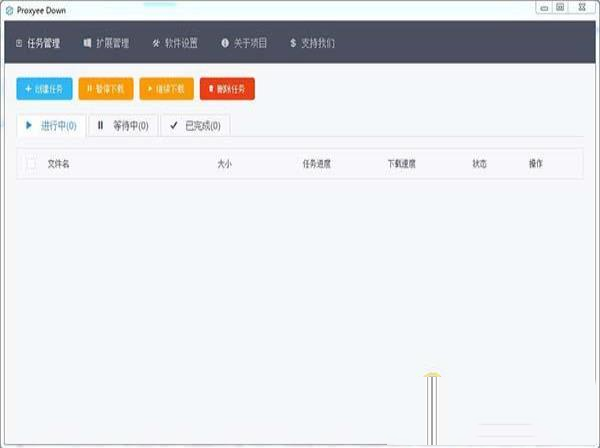Screen dimensions: 600x448
Task: Click the 状态 status column header
Action: coord(479,163)
